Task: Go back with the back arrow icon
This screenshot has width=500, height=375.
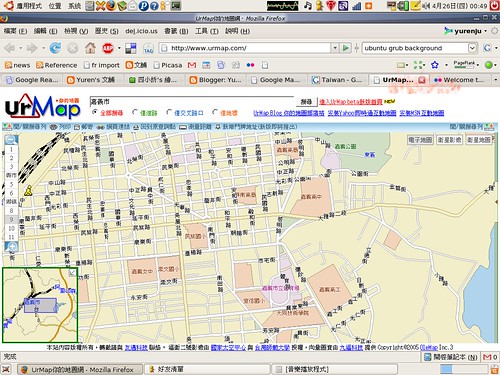Action: (9, 48)
